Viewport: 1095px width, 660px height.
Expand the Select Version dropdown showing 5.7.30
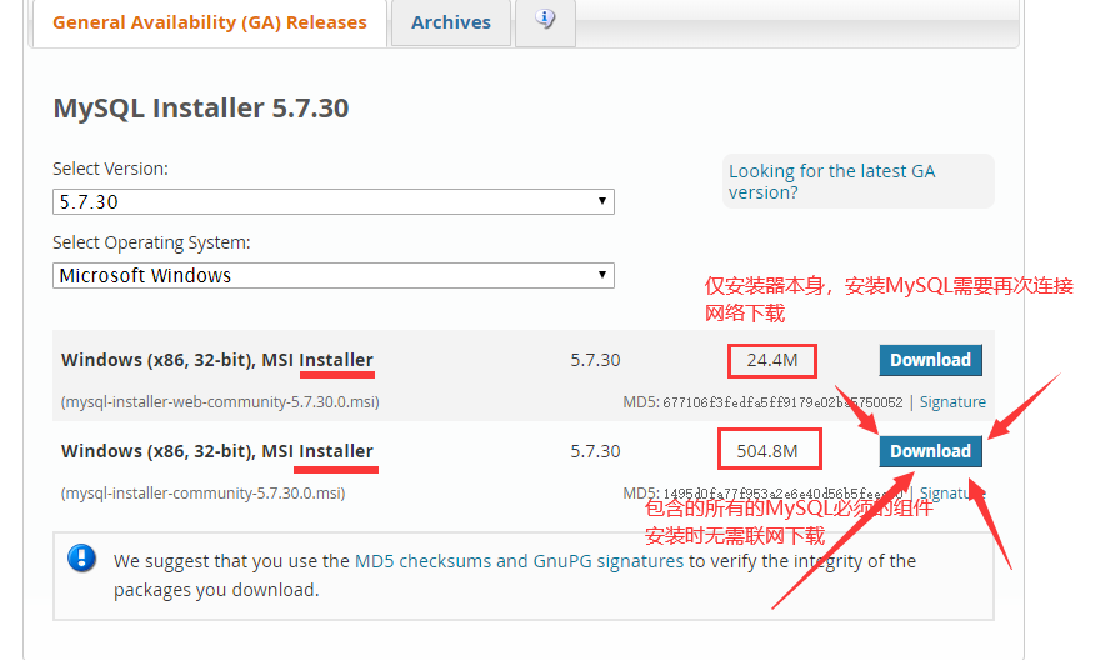333,202
